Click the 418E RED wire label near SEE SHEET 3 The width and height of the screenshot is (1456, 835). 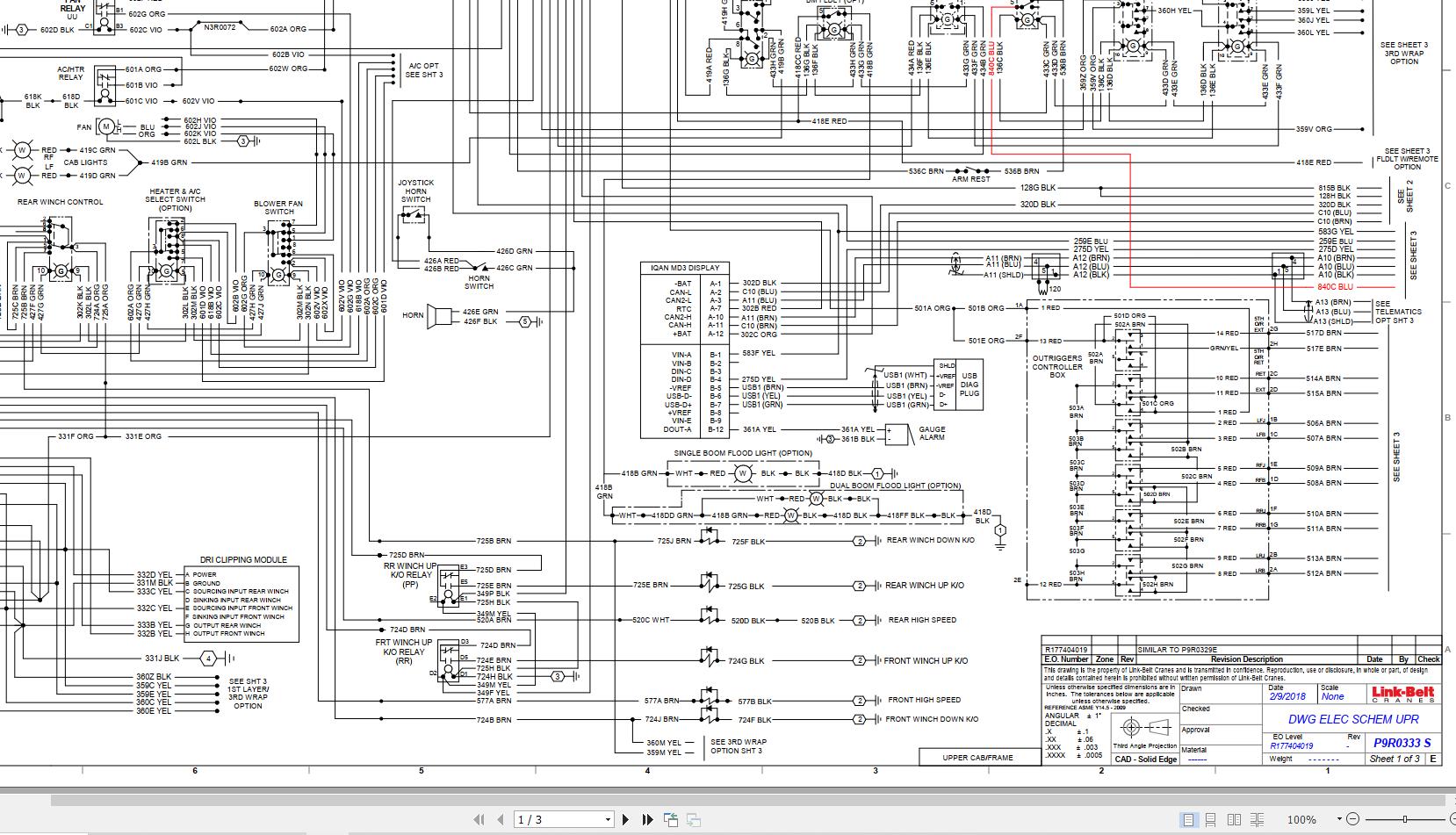point(1314,162)
